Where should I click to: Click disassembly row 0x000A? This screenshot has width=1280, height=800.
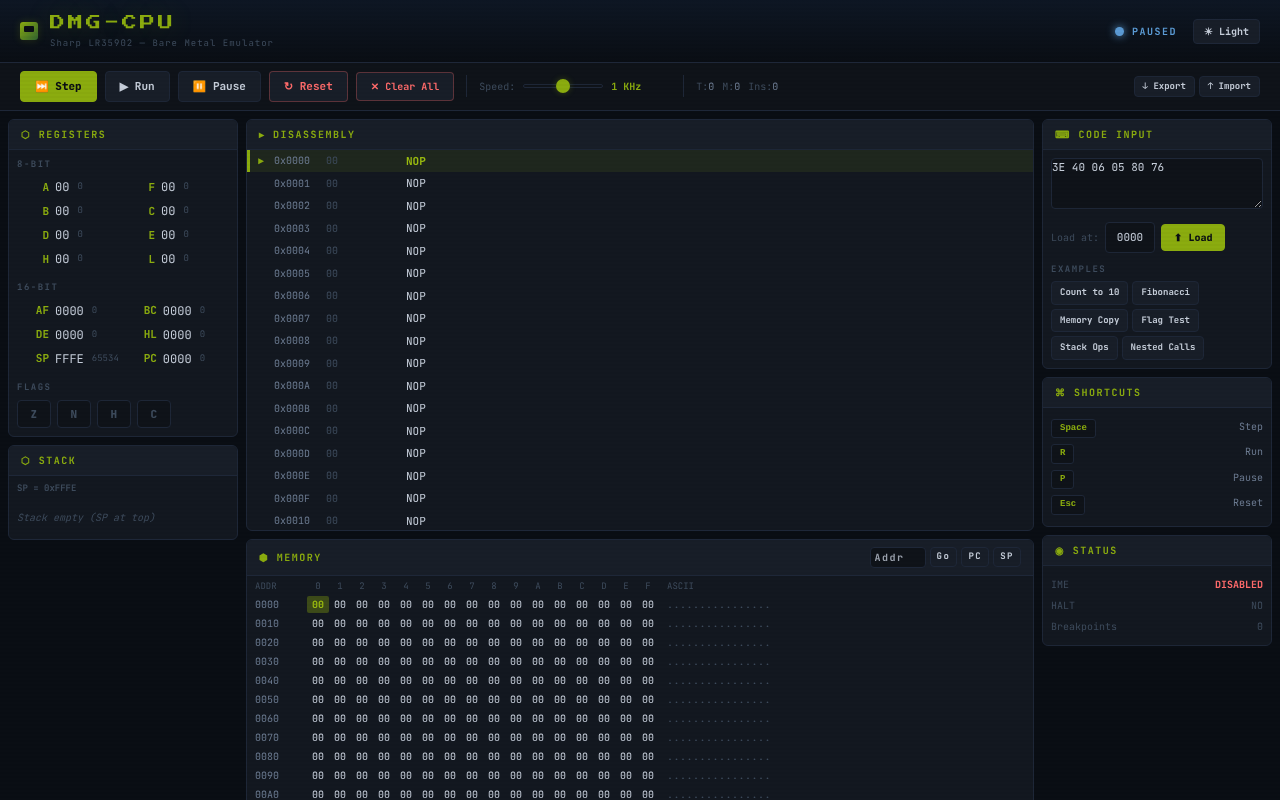point(640,386)
